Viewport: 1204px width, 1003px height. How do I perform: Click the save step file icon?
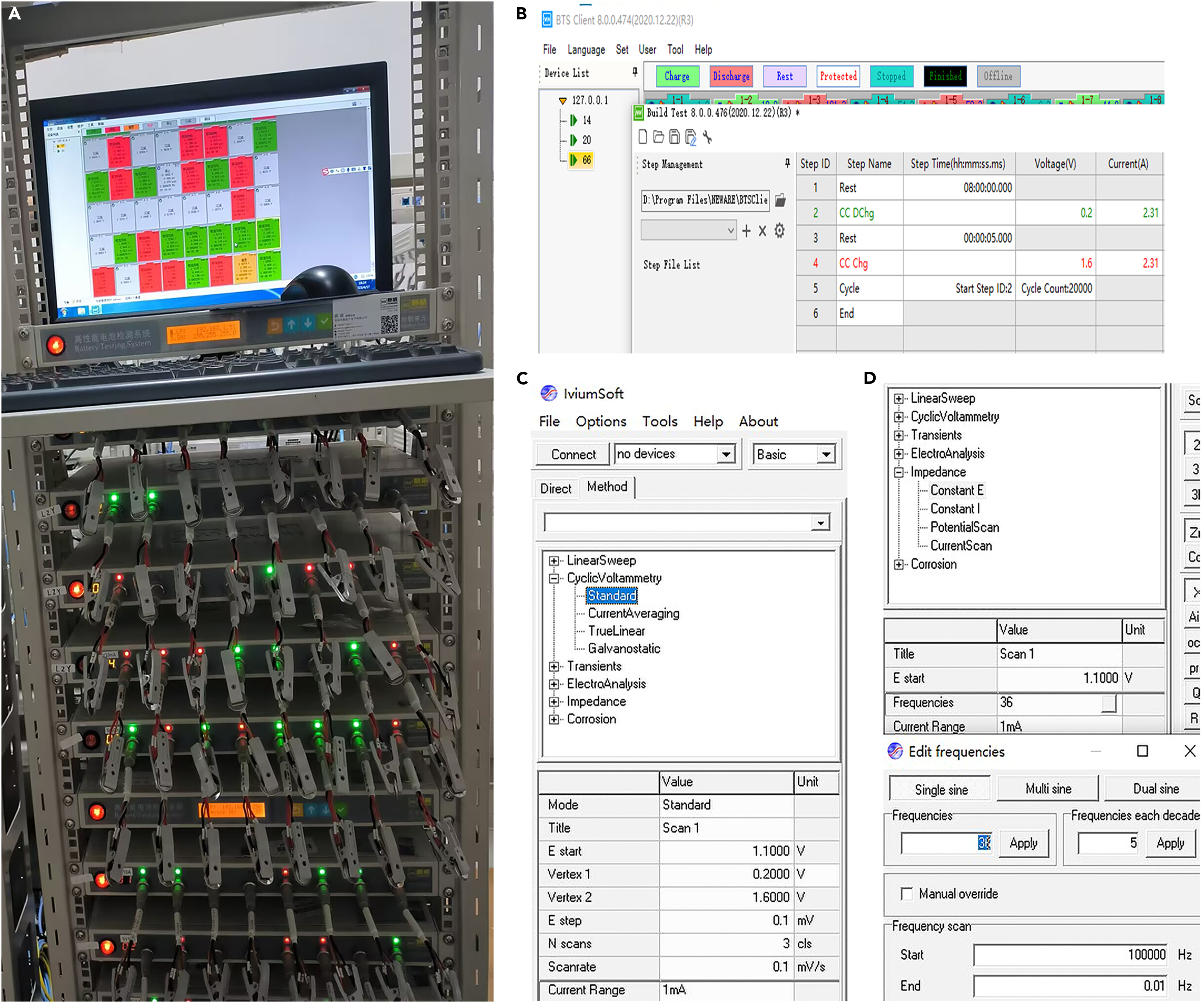tap(674, 137)
